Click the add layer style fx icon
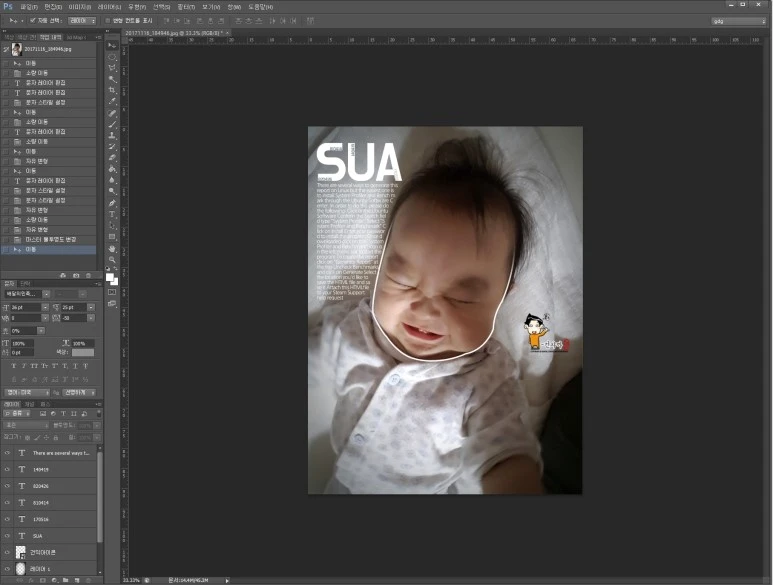The height and width of the screenshot is (585, 773). tap(31, 581)
